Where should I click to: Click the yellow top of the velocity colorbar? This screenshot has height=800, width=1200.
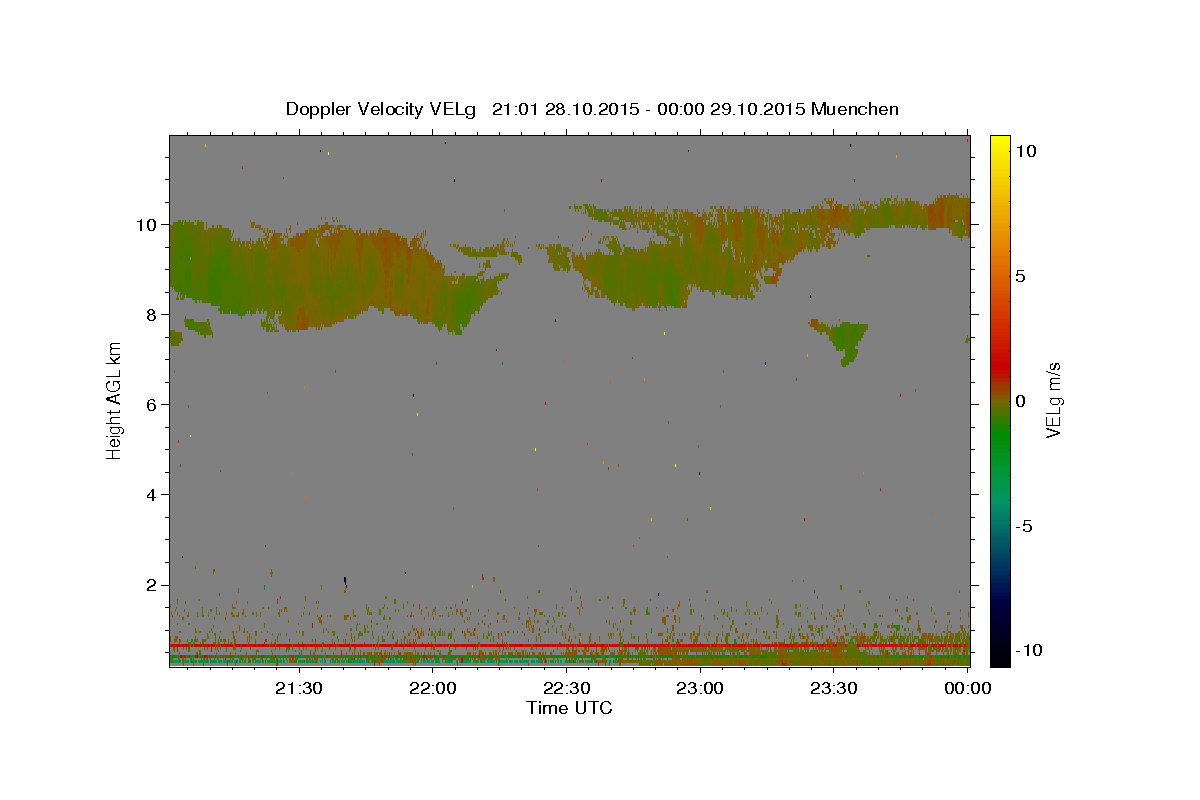pos(999,142)
